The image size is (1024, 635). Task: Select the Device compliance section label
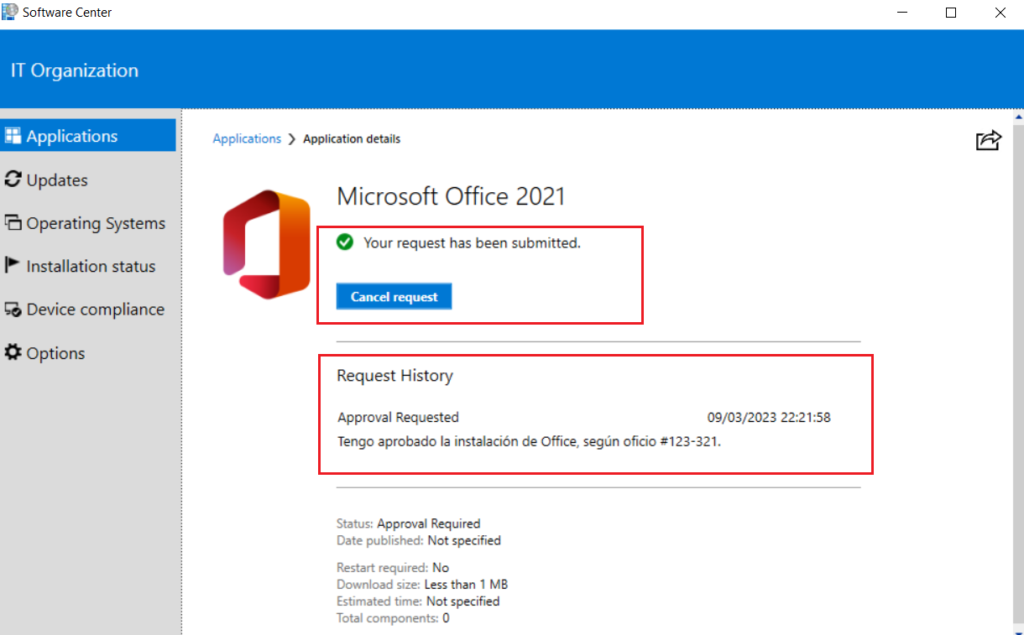tap(95, 309)
